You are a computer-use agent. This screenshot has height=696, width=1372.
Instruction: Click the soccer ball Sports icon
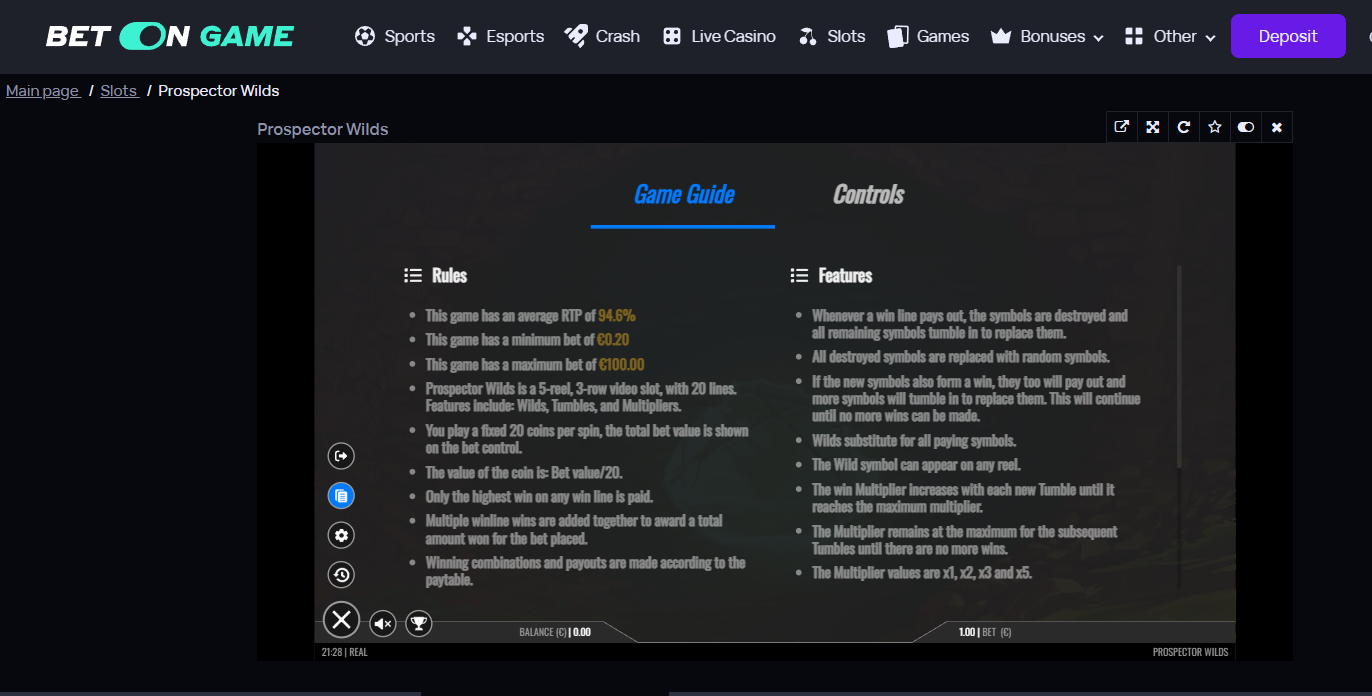click(365, 36)
